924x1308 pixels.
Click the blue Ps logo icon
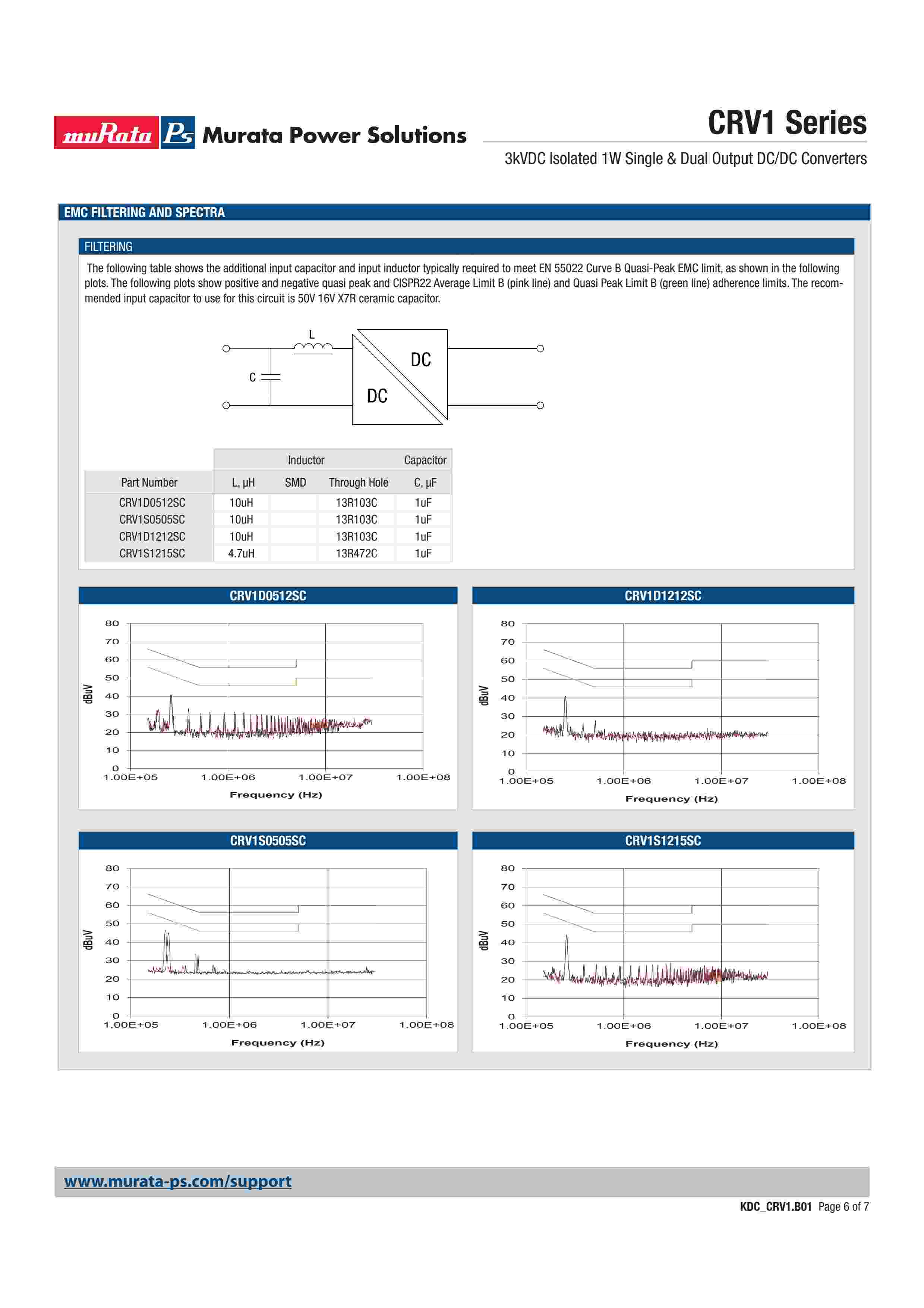click(178, 133)
